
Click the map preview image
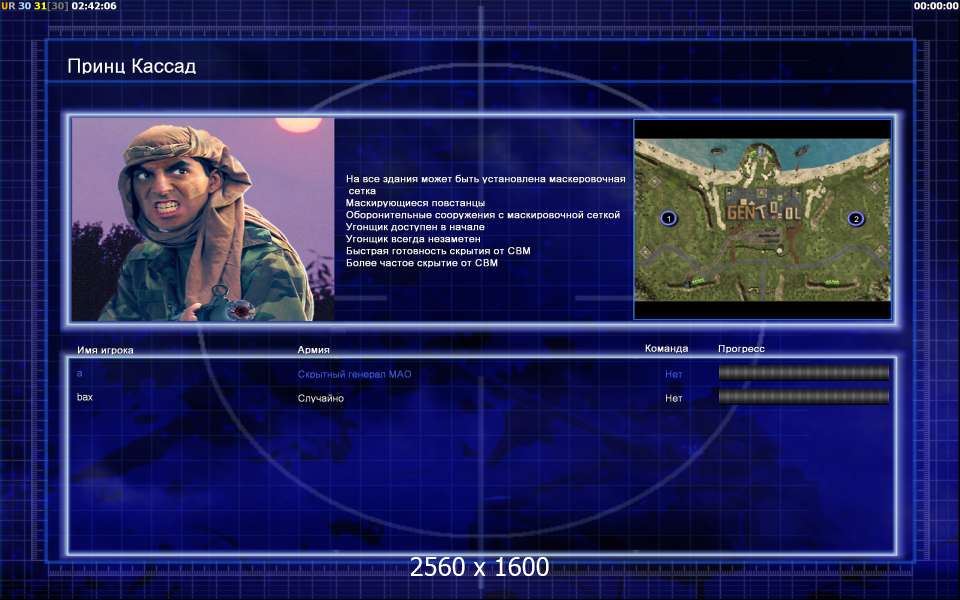click(x=762, y=219)
